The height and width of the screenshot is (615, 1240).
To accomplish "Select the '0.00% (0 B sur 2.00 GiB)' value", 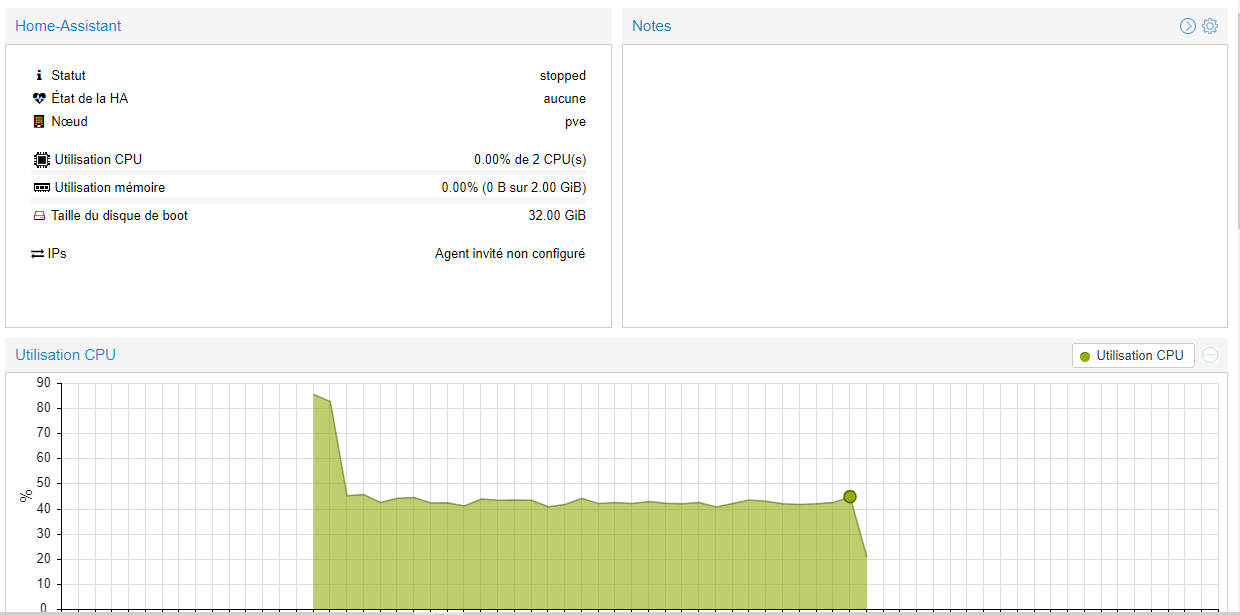I will pyautogui.click(x=514, y=187).
